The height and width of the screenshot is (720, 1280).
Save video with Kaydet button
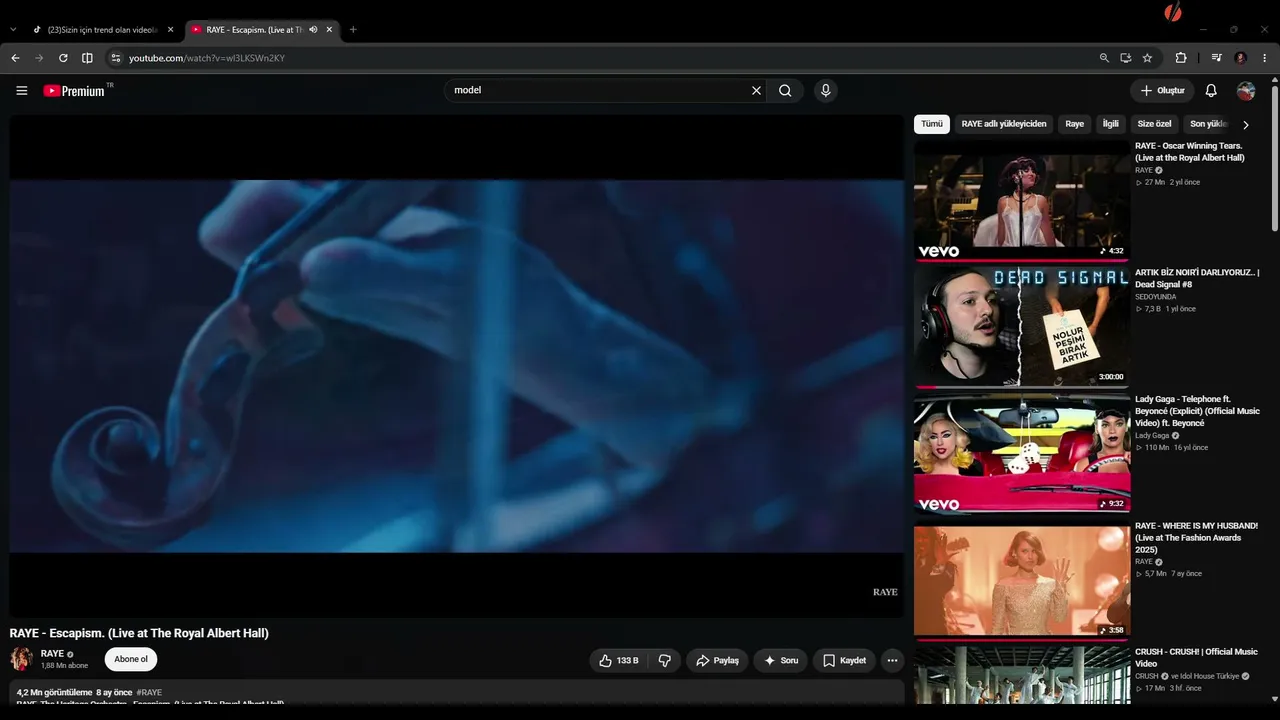point(844,661)
